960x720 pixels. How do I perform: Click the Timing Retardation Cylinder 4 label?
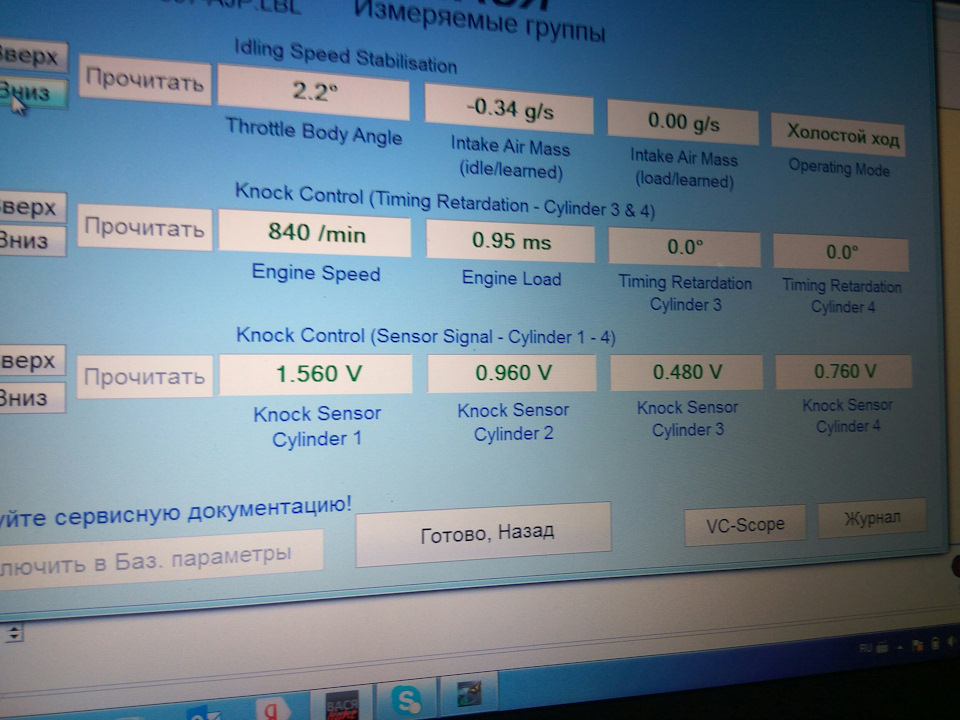[842, 296]
